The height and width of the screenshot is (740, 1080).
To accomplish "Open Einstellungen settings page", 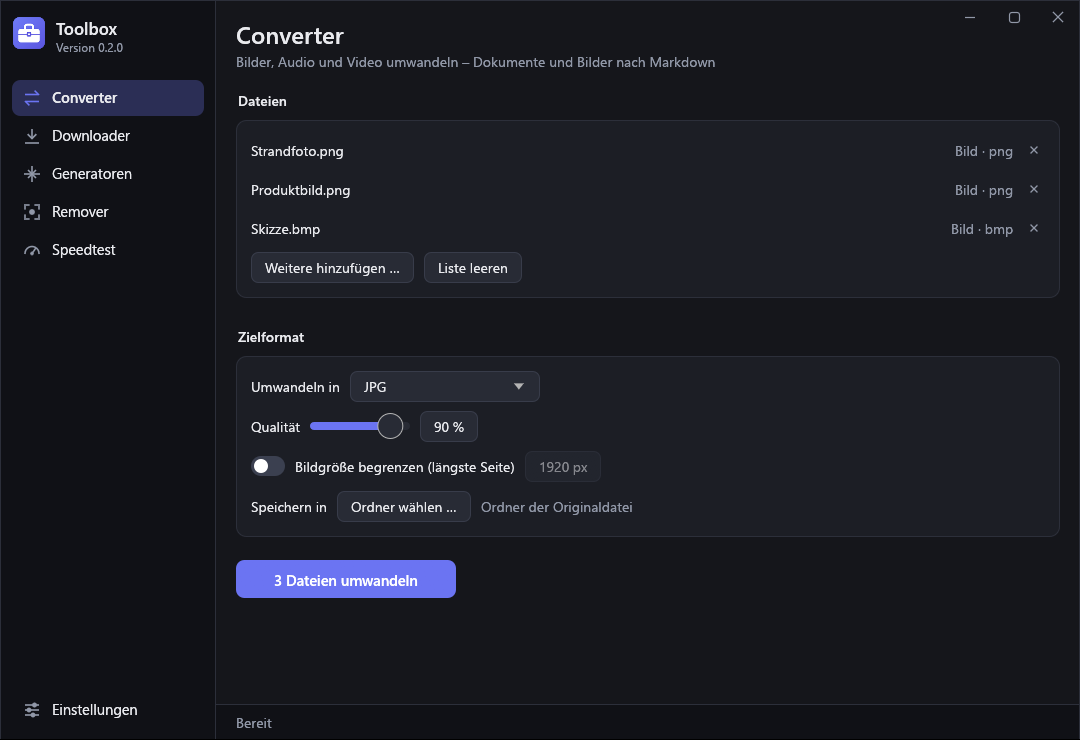I will [108, 710].
